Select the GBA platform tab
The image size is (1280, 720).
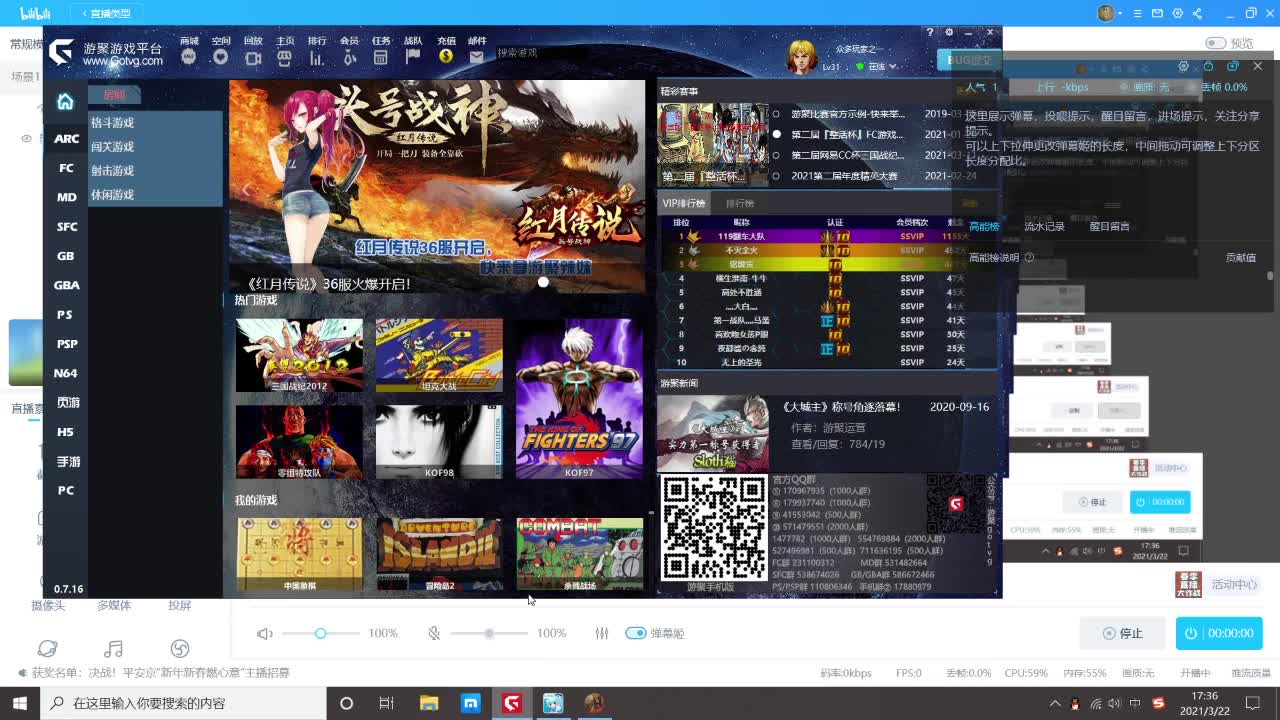[x=66, y=285]
